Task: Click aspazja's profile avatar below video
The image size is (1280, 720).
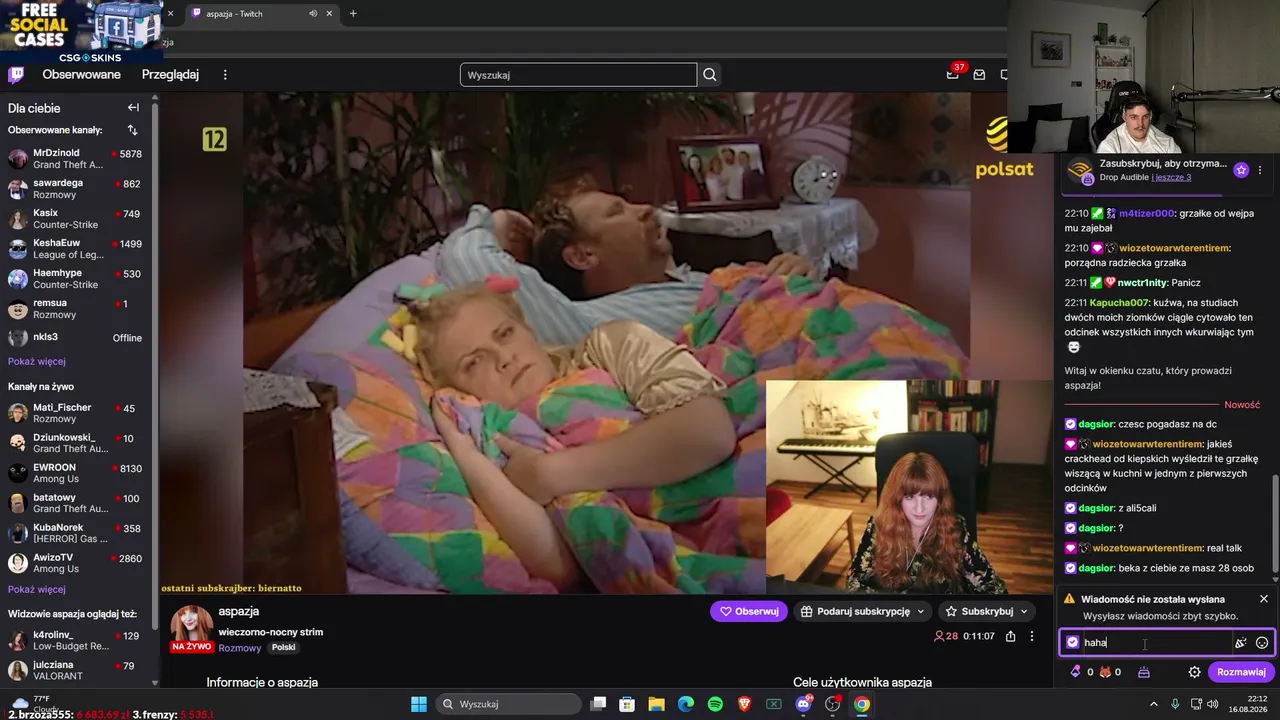Action: click(191, 624)
